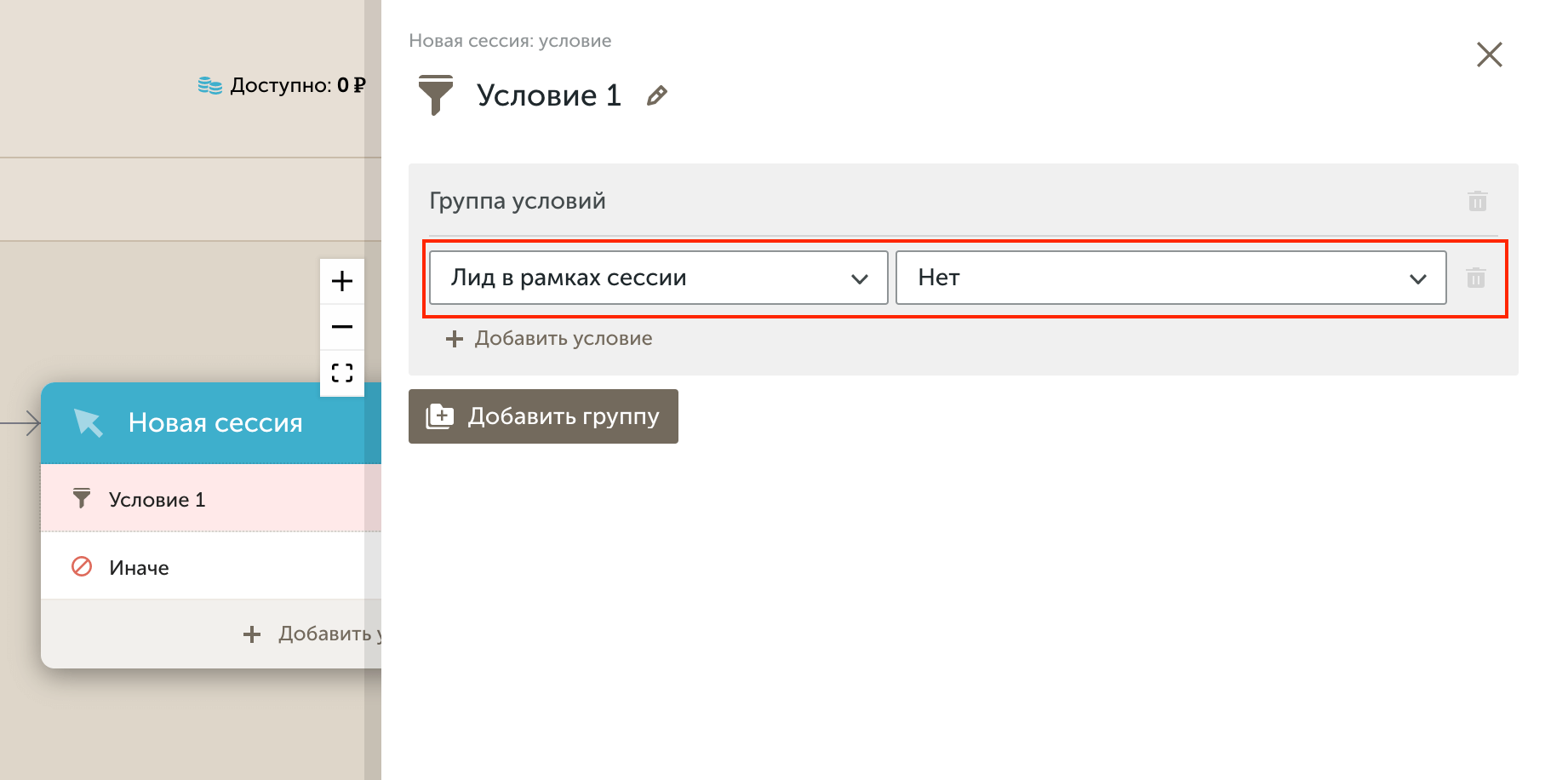Click the pencil icon to rename Условие 1
The height and width of the screenshot is (780, 1568).
point(655,95)
